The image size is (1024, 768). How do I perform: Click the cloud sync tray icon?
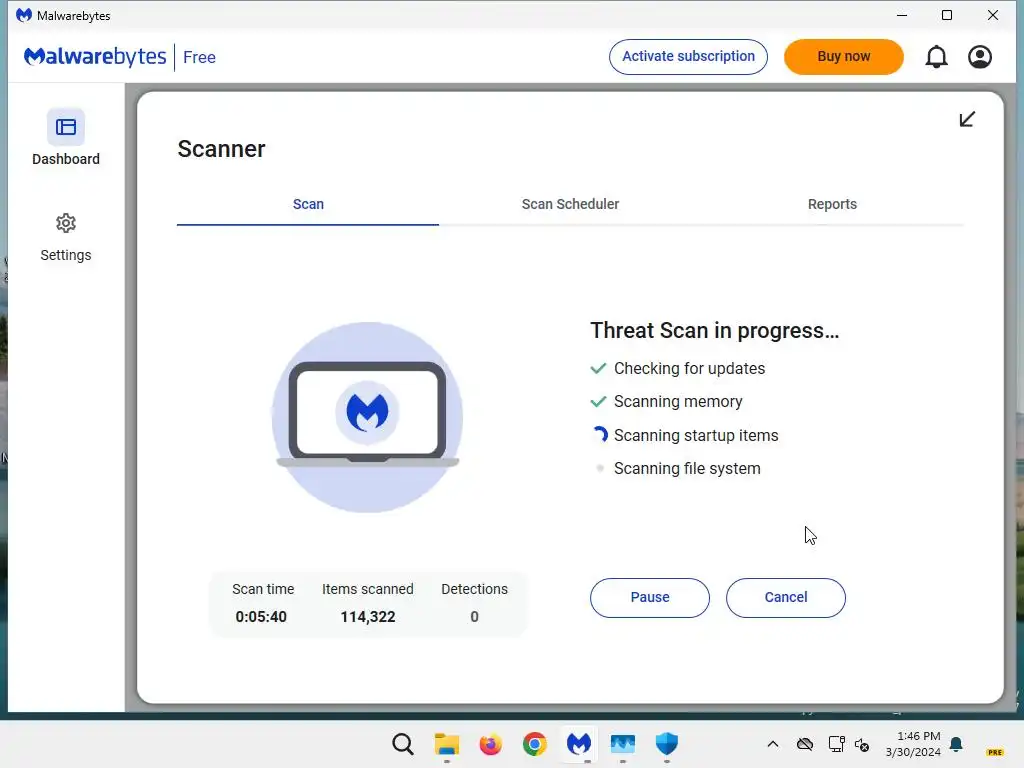(805, 744)
